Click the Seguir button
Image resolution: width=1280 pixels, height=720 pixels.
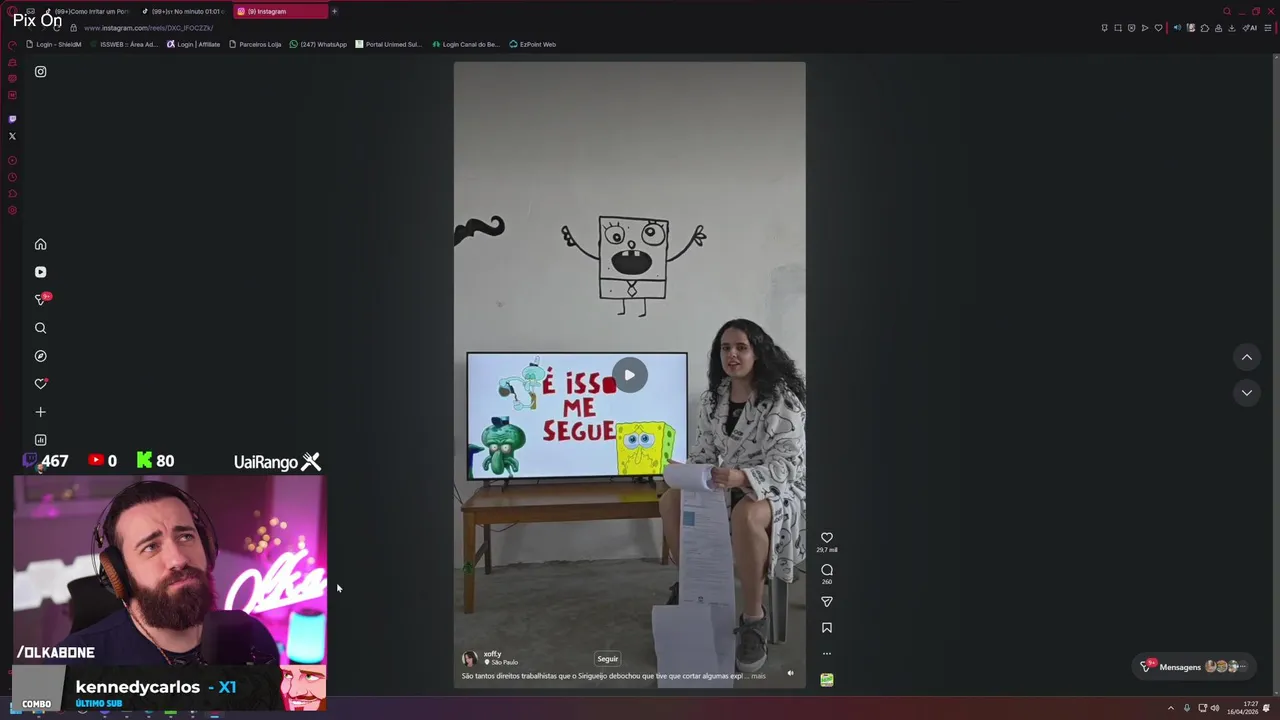pyautogui.click(x=608, y=659)
